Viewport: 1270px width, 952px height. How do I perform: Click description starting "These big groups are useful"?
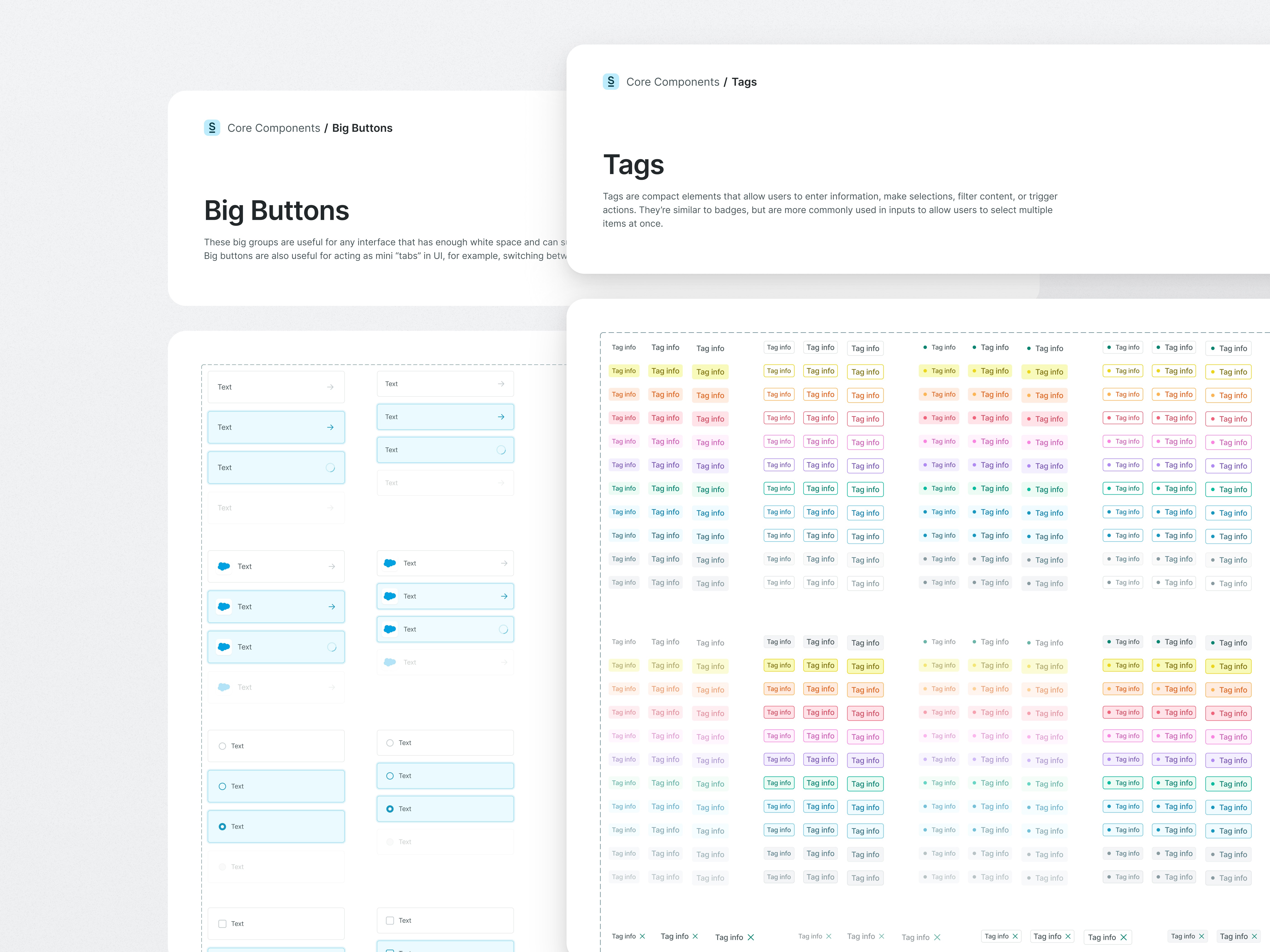pos(385,249)
